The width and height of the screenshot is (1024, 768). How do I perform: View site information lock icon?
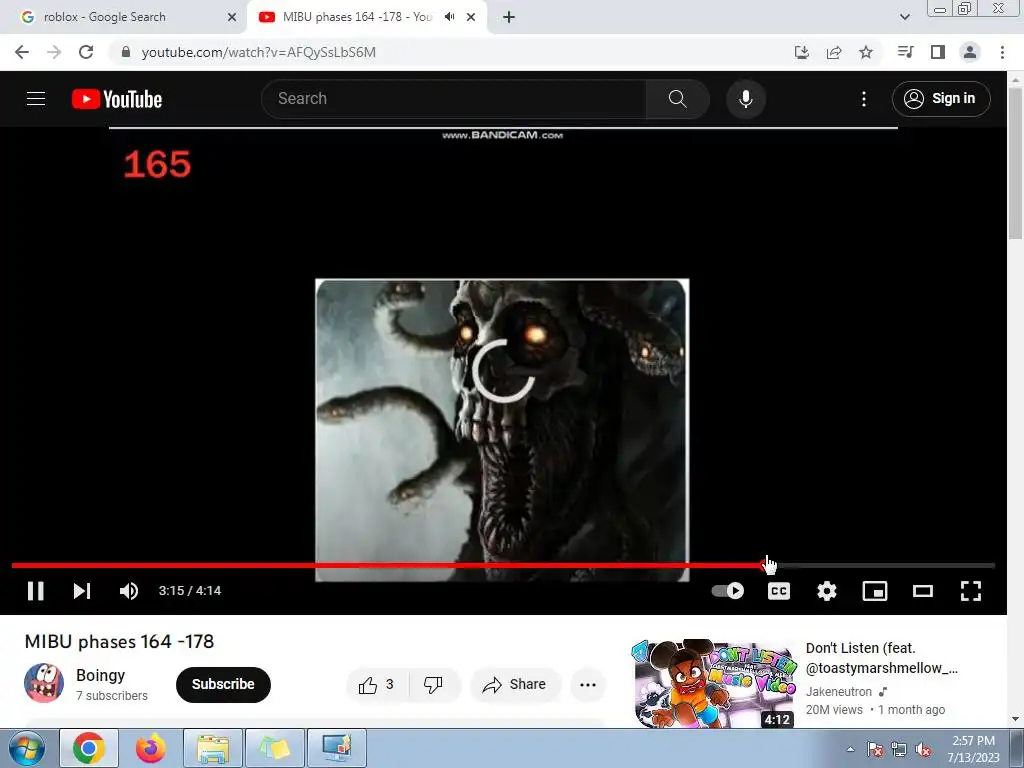click(x=125, y=52)
